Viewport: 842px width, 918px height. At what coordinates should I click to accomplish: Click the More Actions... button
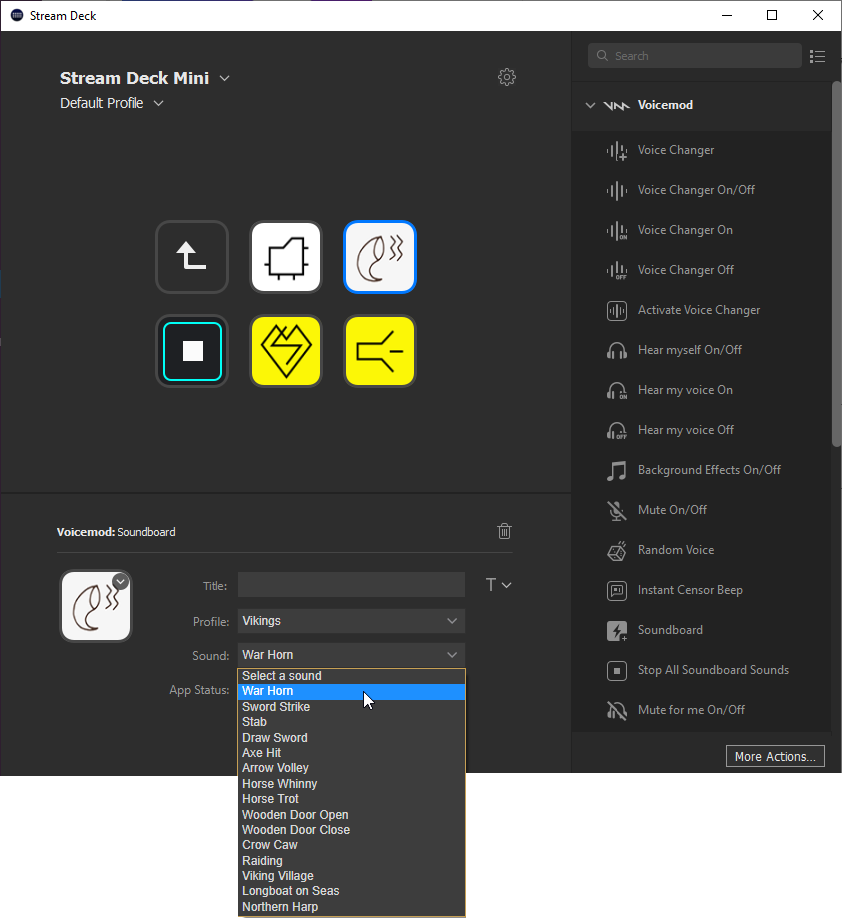pos(775,756)
